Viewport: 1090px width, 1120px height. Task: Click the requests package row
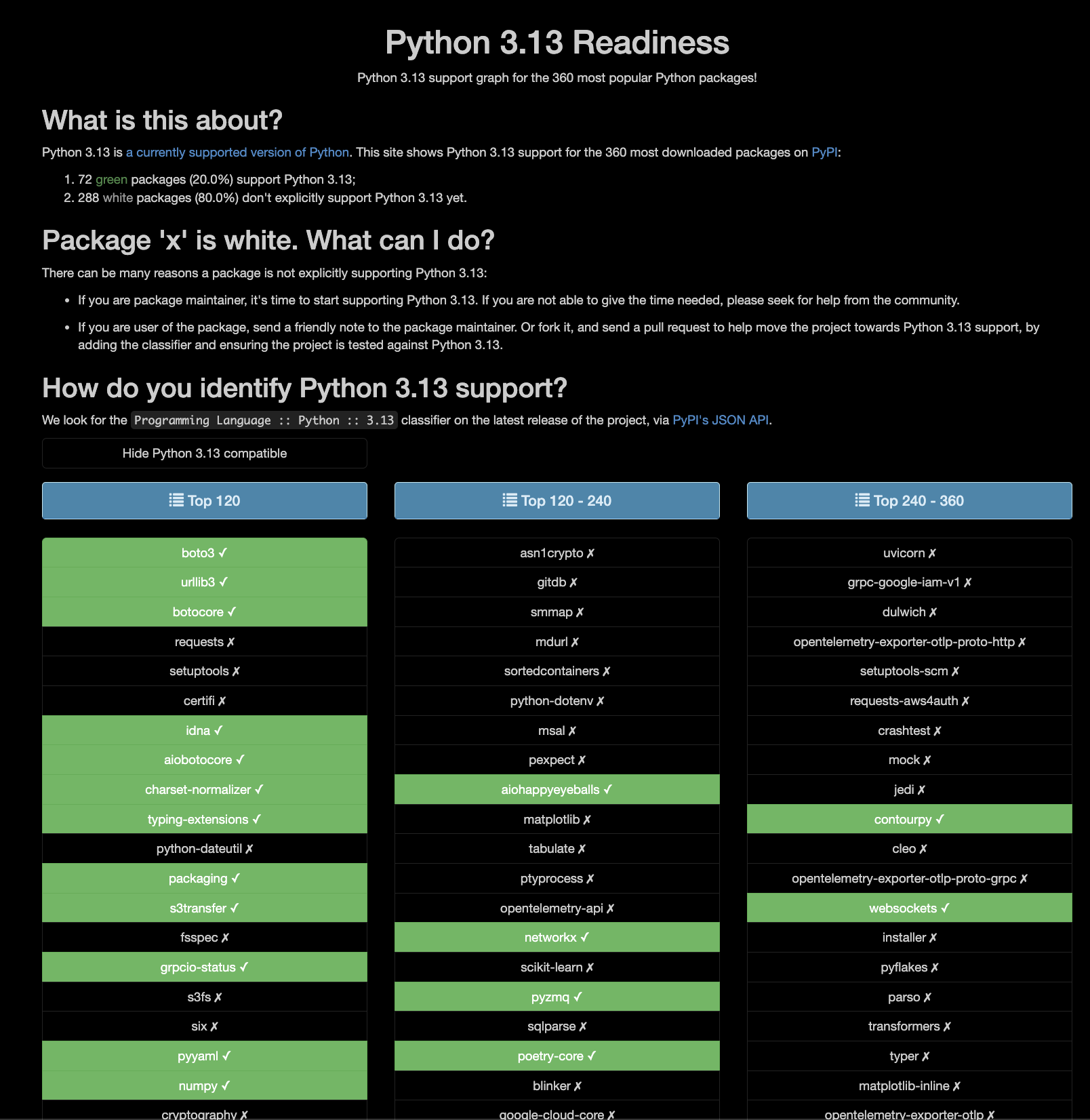[x=205, y=641]
